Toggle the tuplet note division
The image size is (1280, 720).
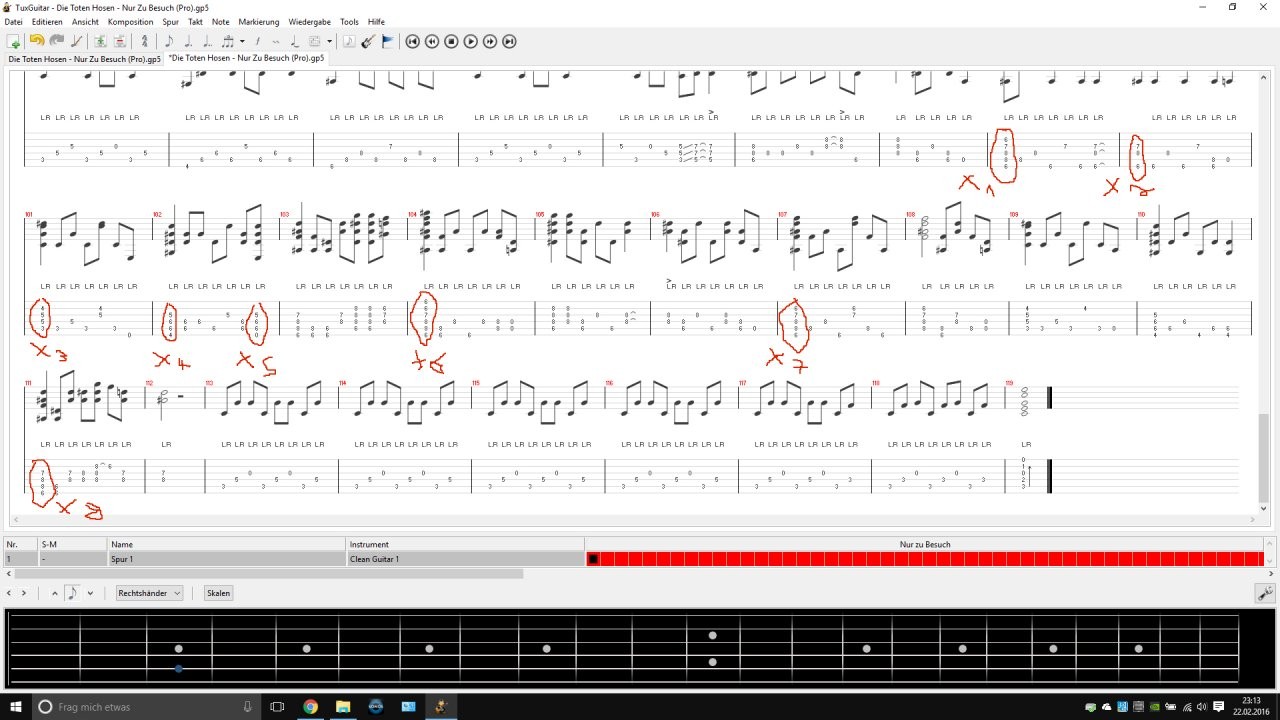coord(227,41)
